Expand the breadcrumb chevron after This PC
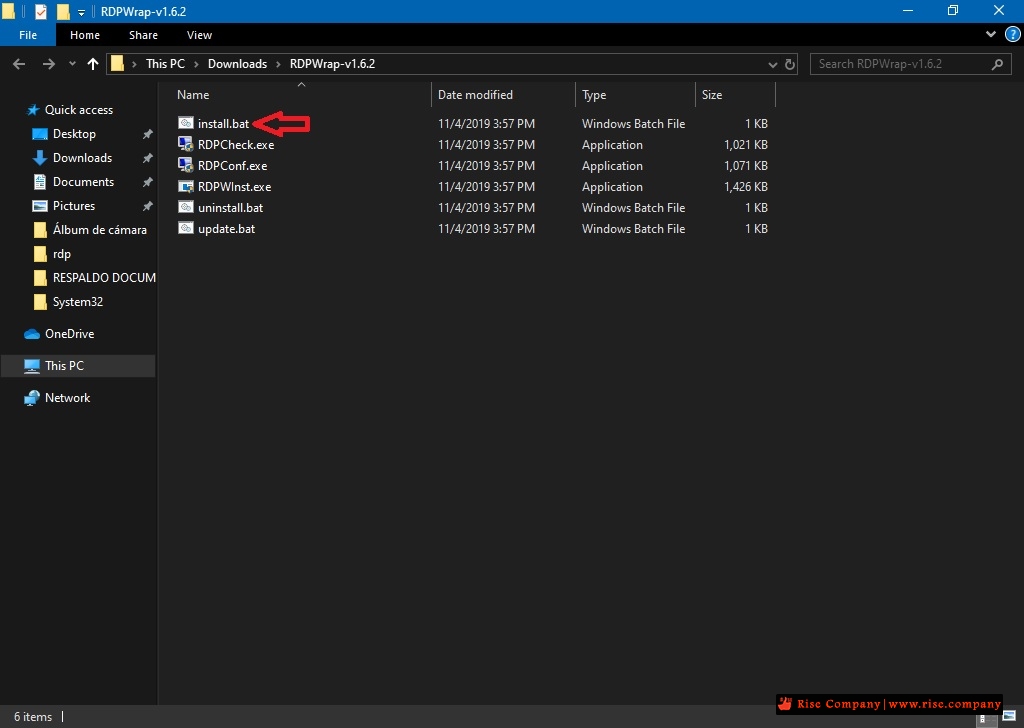The height and width of the screenshot is (728, 1024). point(196,64)
